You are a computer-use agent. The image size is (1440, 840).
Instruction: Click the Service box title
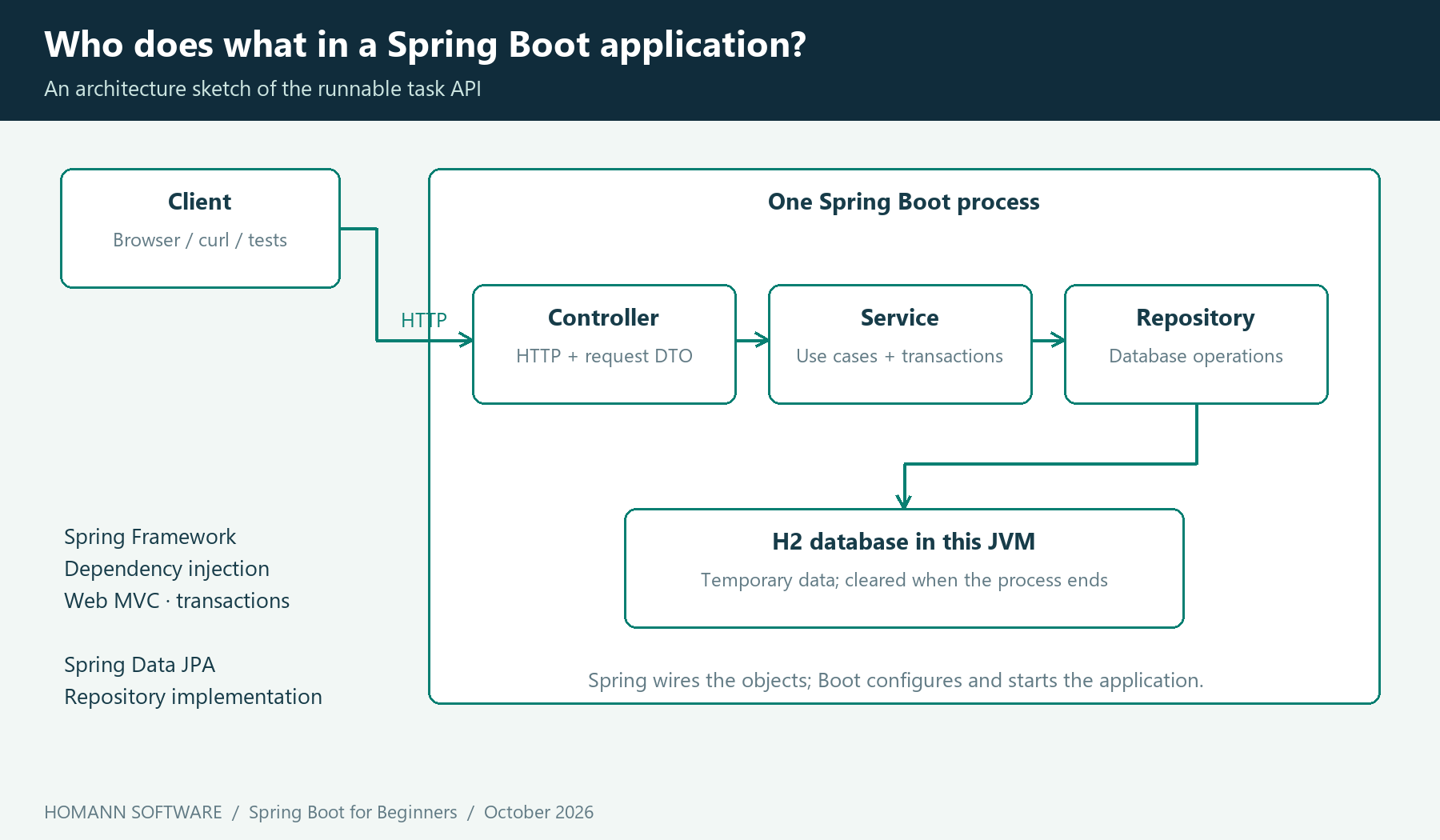(900, 318)
